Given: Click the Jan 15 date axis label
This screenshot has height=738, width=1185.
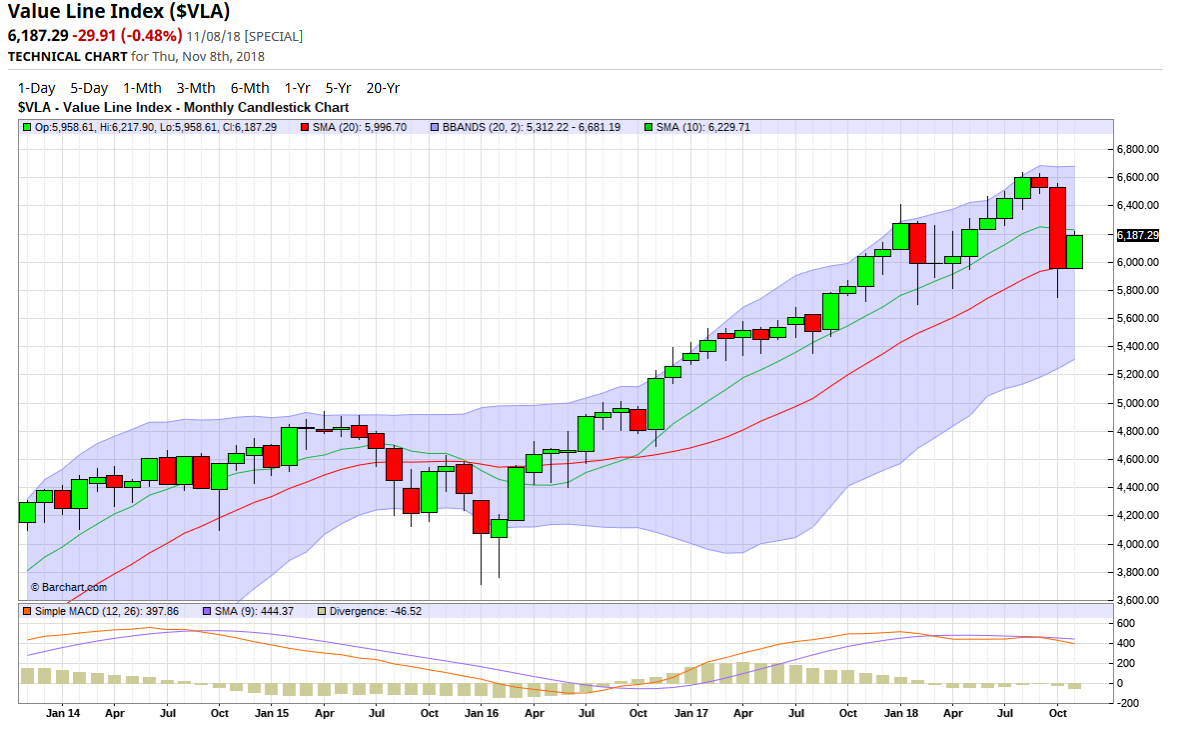Looking at the screenshot, I should 272,713.
